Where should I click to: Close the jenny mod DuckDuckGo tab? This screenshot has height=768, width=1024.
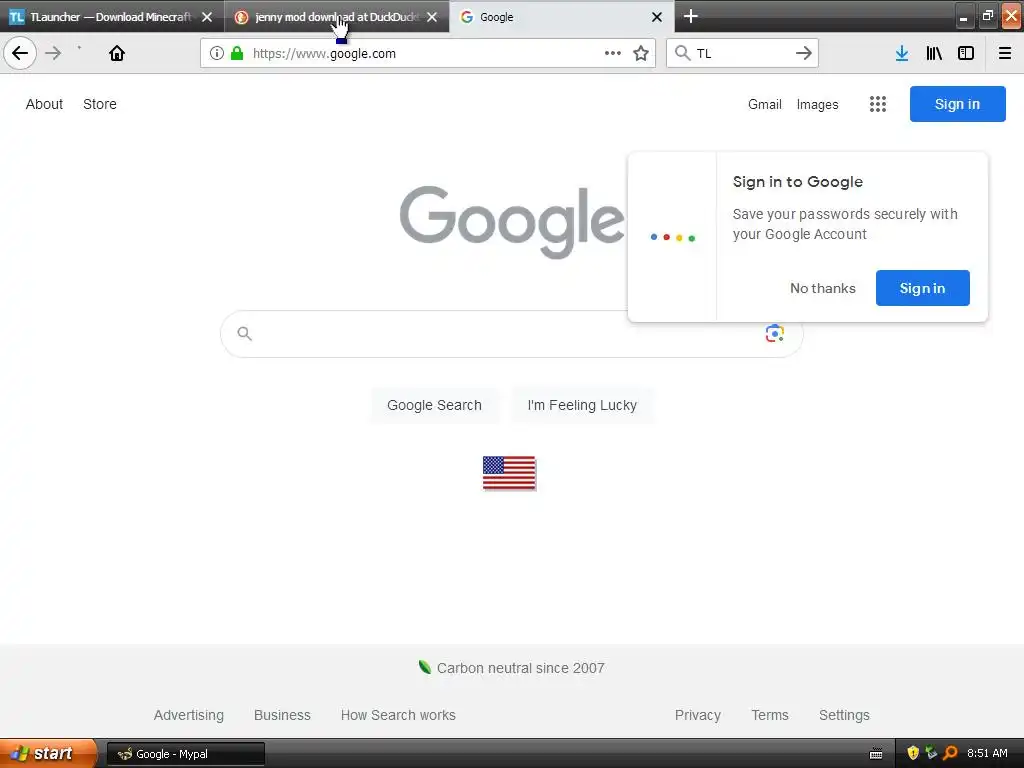[432, 17]
